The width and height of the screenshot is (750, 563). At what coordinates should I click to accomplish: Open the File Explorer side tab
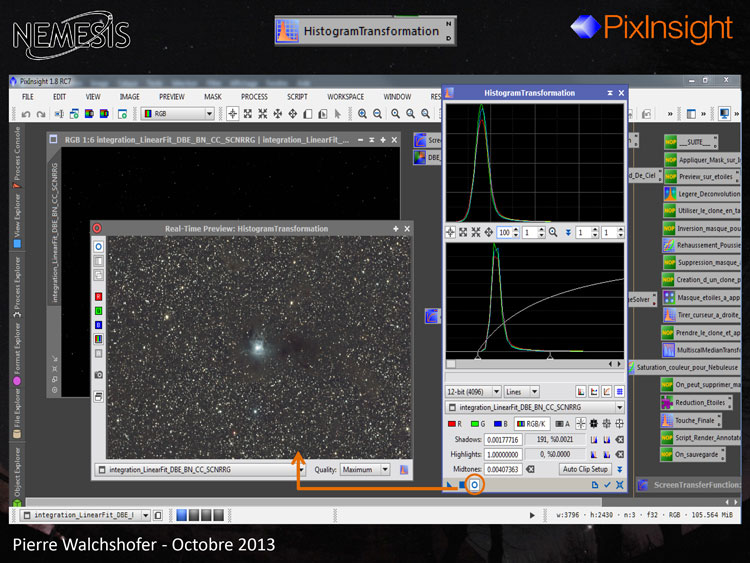pos(17,413)
